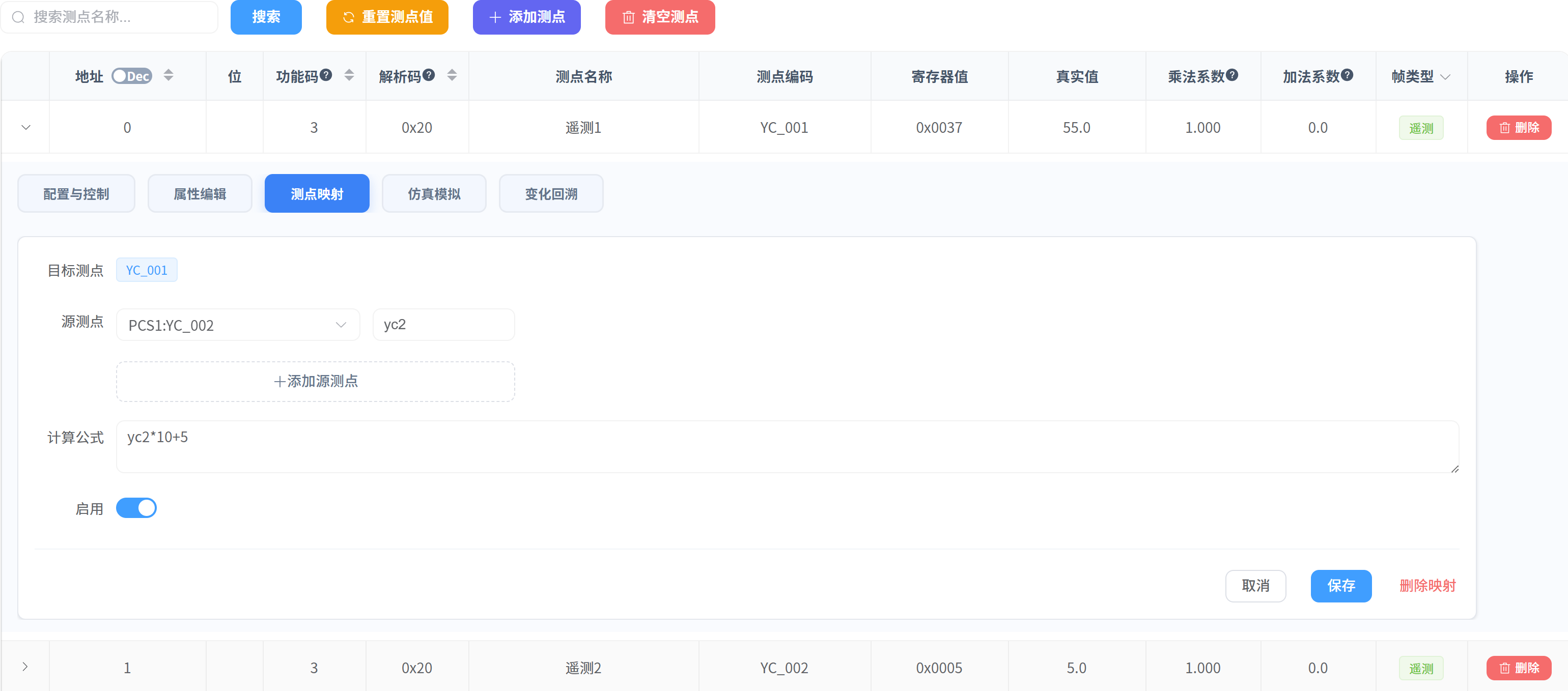The image size is (1568, 691).
Task: Click the search magnifier icon
Action: click(x=19, y=17)
